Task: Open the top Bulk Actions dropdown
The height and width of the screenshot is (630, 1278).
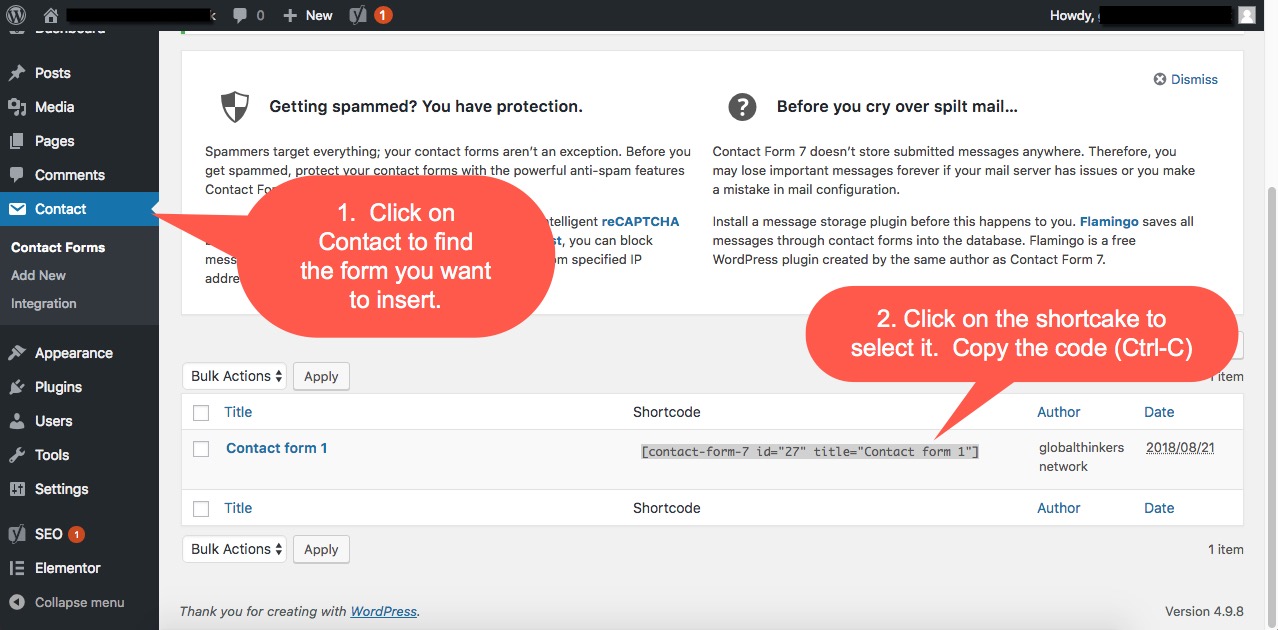Action: 235,376
